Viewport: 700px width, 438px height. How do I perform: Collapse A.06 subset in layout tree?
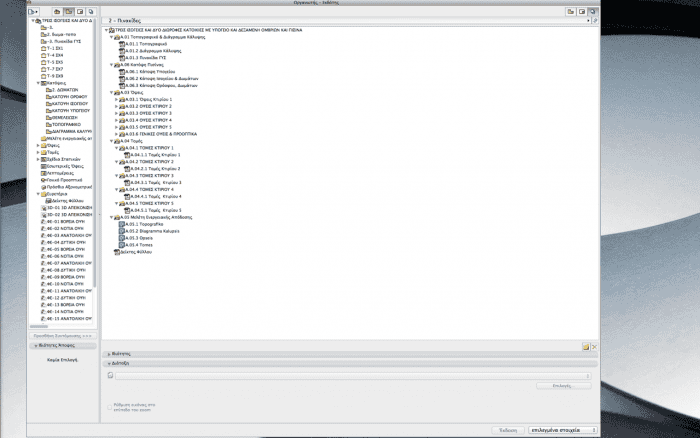[x=112, y=65]
